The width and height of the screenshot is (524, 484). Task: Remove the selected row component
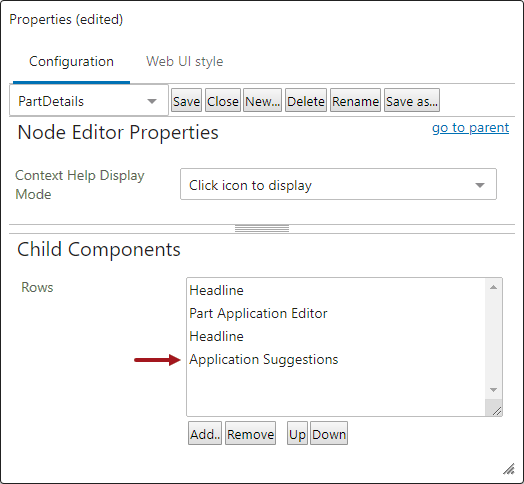click(250, 434)
